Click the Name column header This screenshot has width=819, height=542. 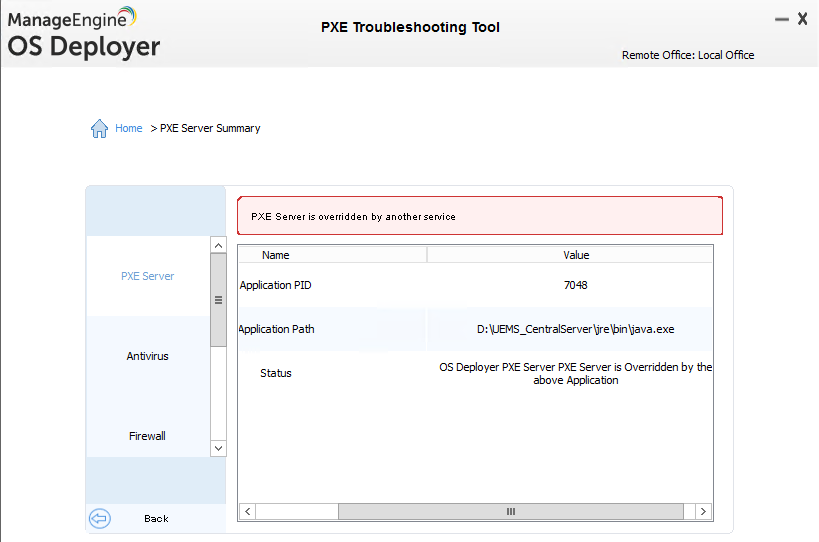[333, 255]
